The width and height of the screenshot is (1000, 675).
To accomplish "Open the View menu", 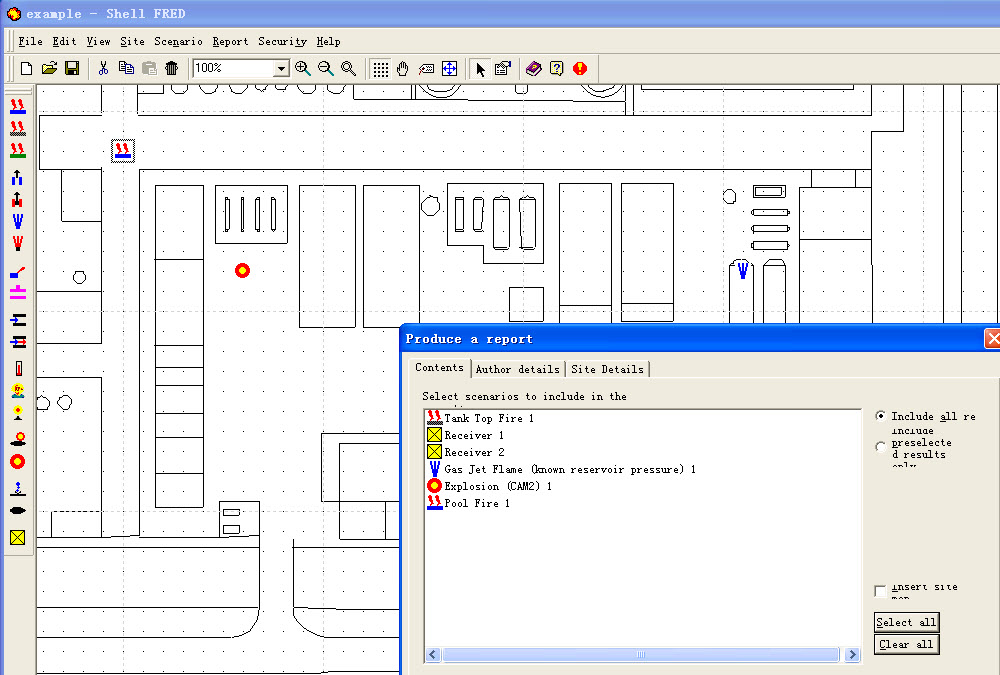I will 98,41.
